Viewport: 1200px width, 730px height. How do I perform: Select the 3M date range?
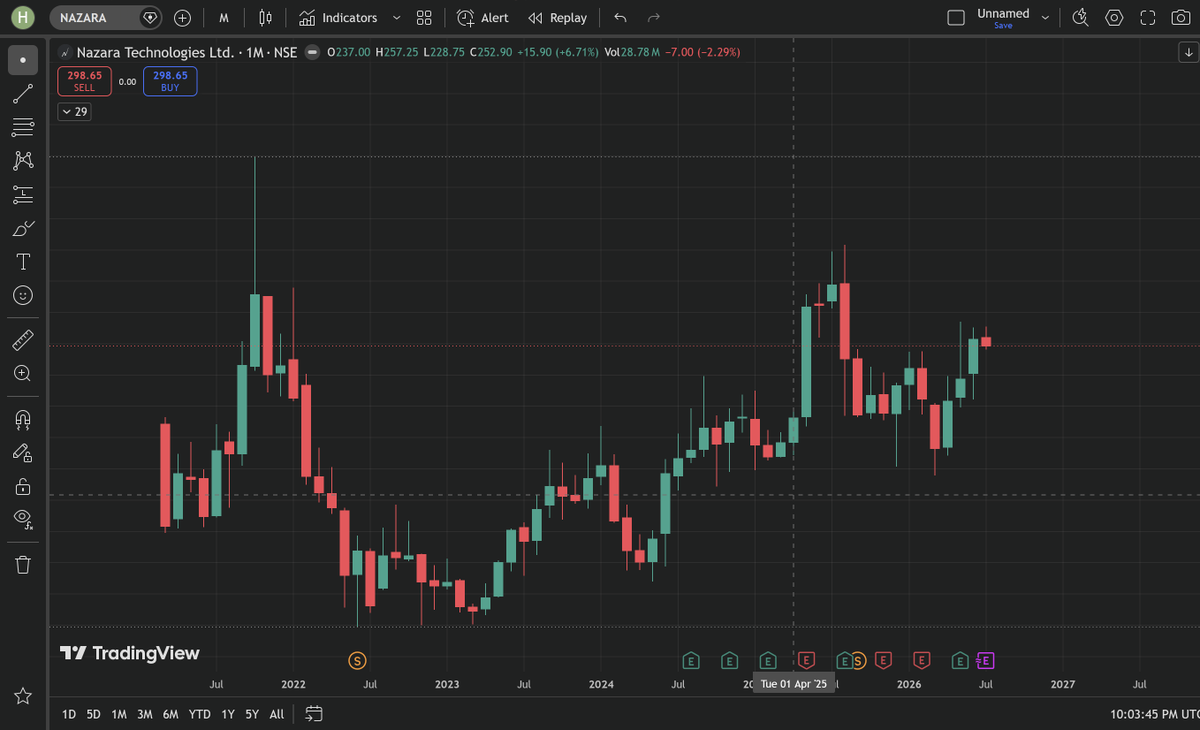pyautogui.click(x=145, y=714)
